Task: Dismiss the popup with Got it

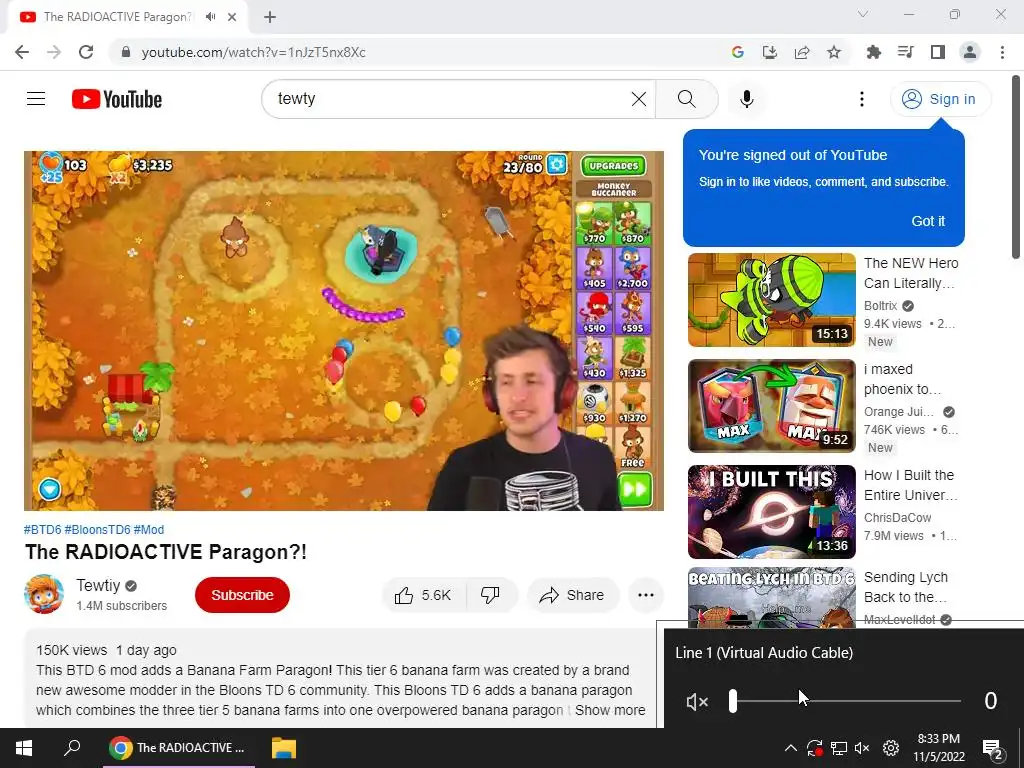Action: 928,221
